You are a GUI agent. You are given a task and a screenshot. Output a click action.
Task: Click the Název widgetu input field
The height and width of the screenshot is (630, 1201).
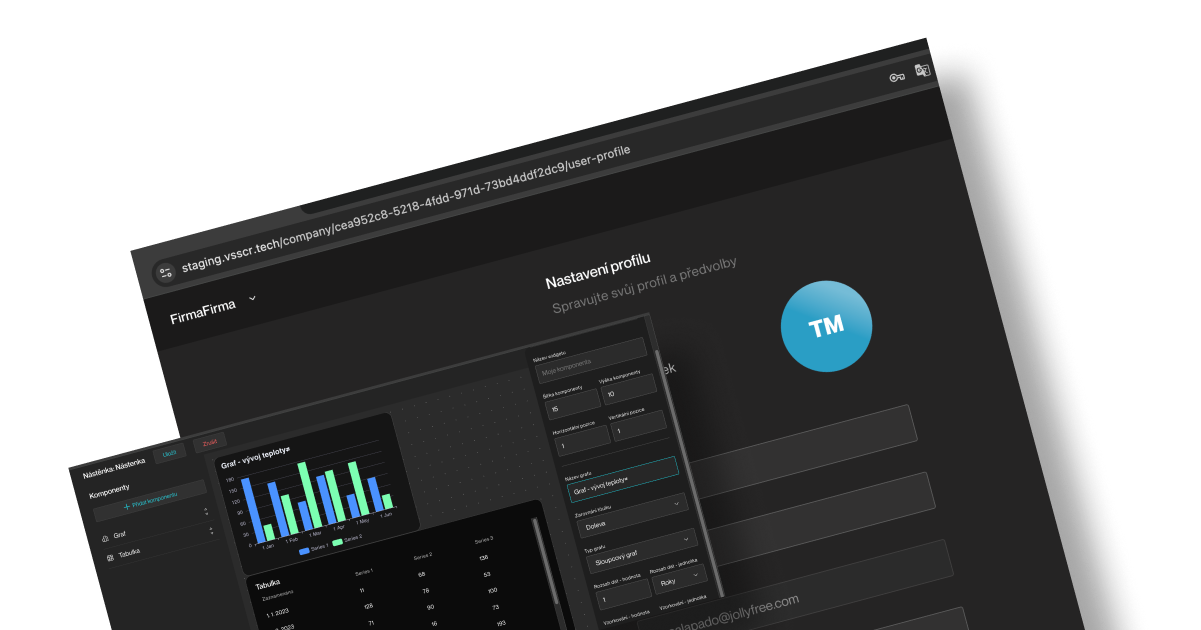coord(591,360)
